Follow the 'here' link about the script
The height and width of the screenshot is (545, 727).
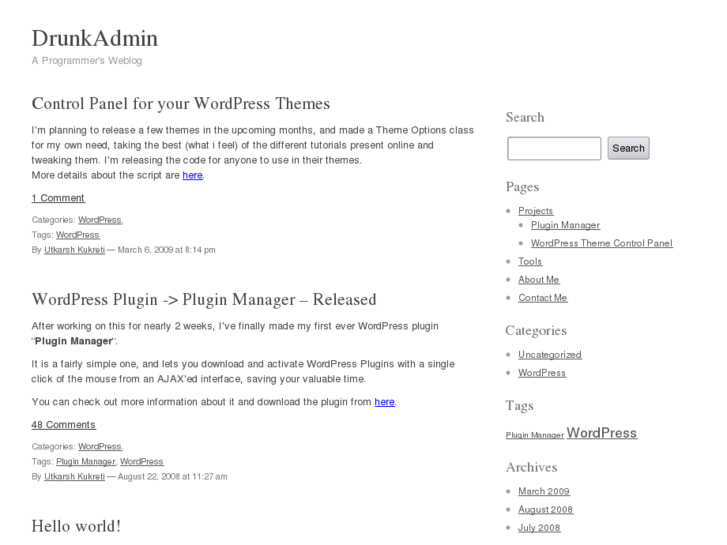[192, 175]
